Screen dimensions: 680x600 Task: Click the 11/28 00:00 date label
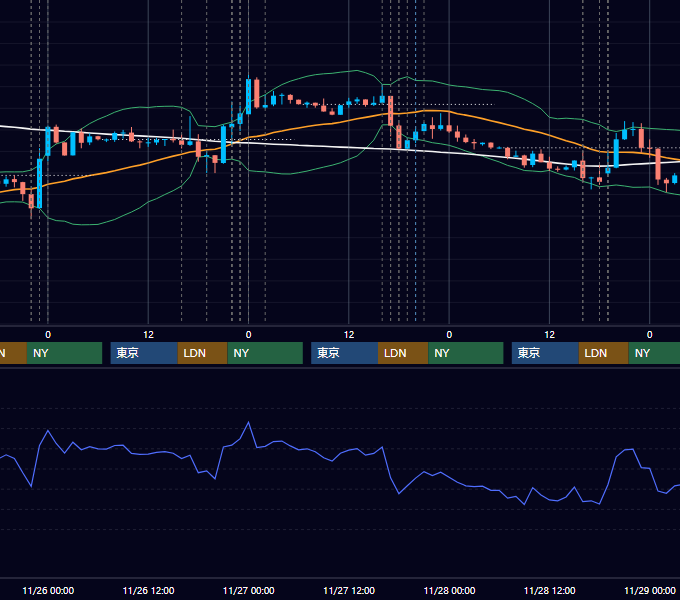coord(449,590)
